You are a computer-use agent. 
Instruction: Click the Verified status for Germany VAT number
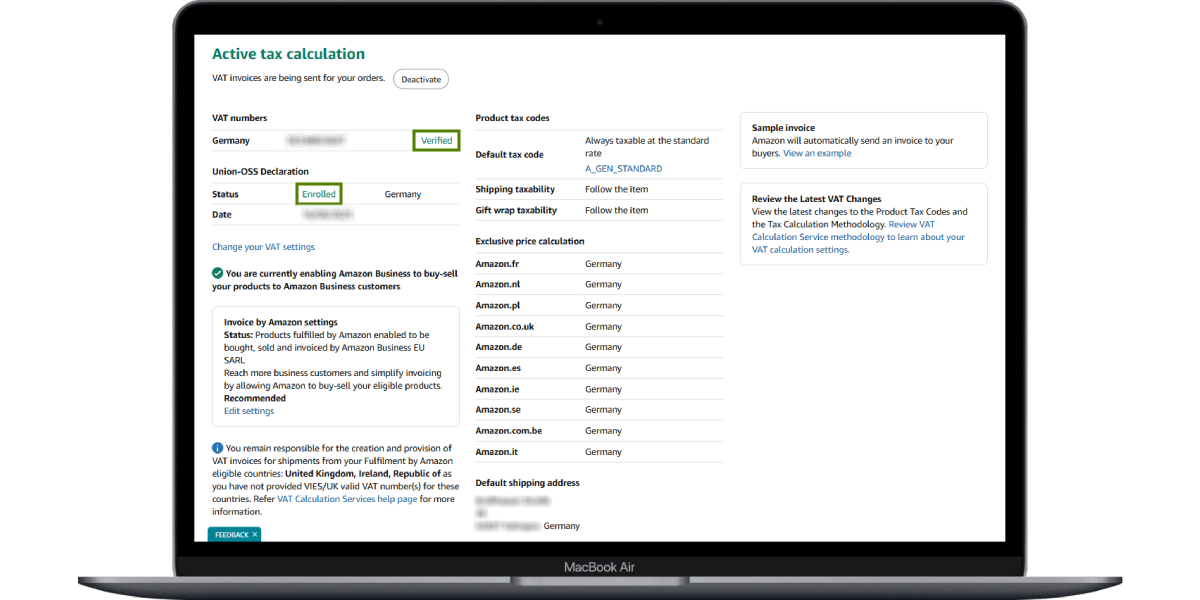[x=436, y=141]
